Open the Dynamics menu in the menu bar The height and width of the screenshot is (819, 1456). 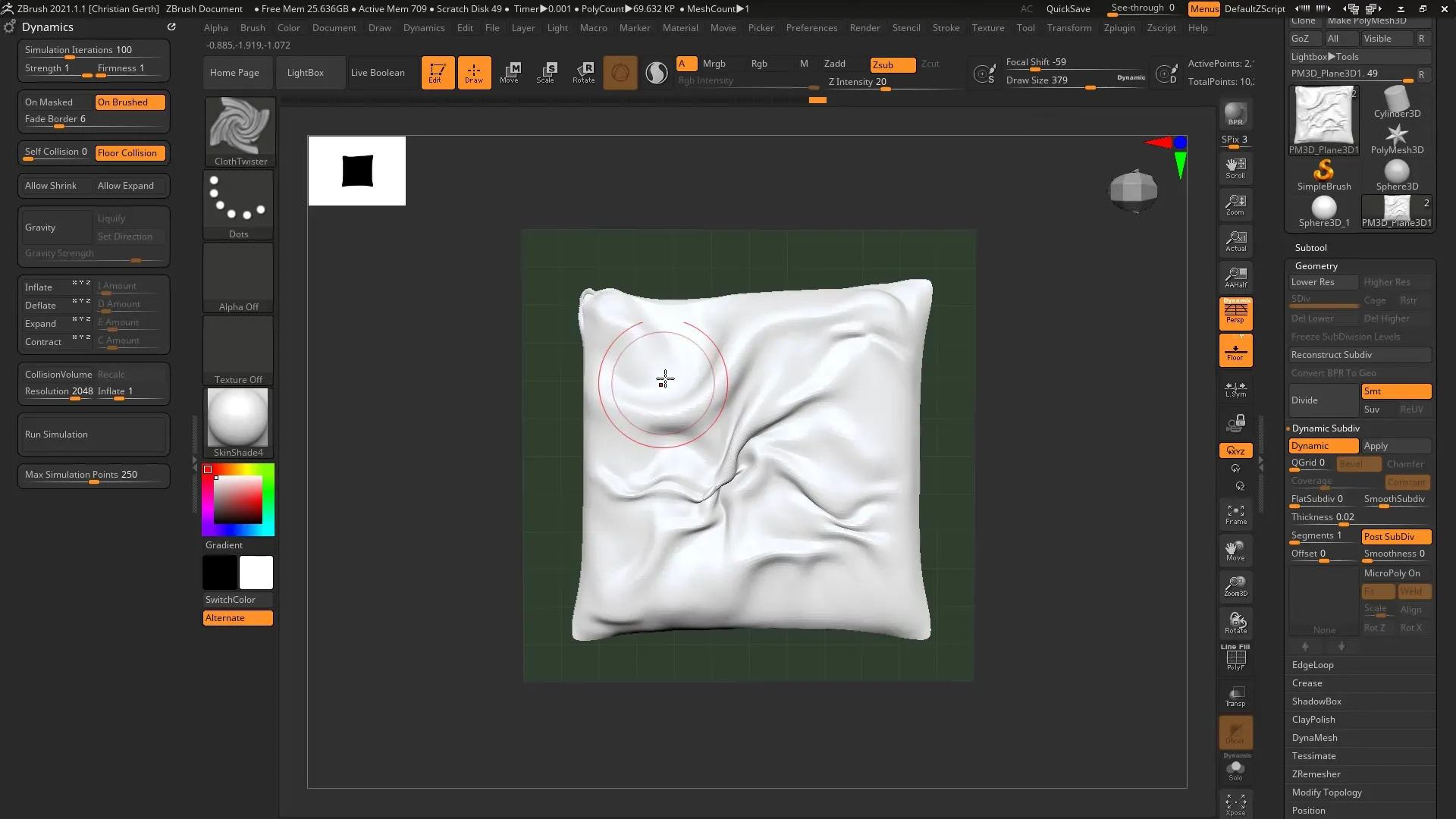pyautogui.click(x=424, y=28)
